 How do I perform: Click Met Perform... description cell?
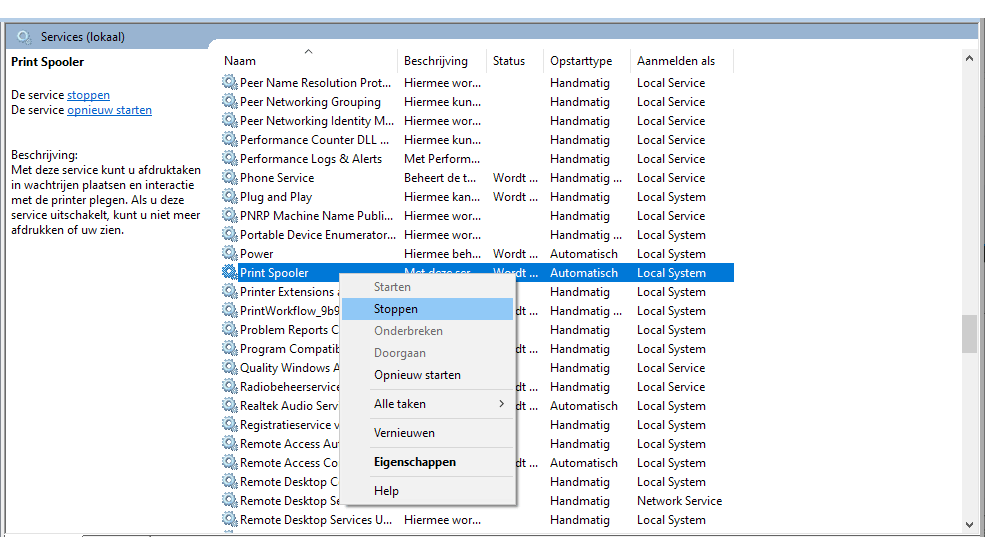click(442, 159)
